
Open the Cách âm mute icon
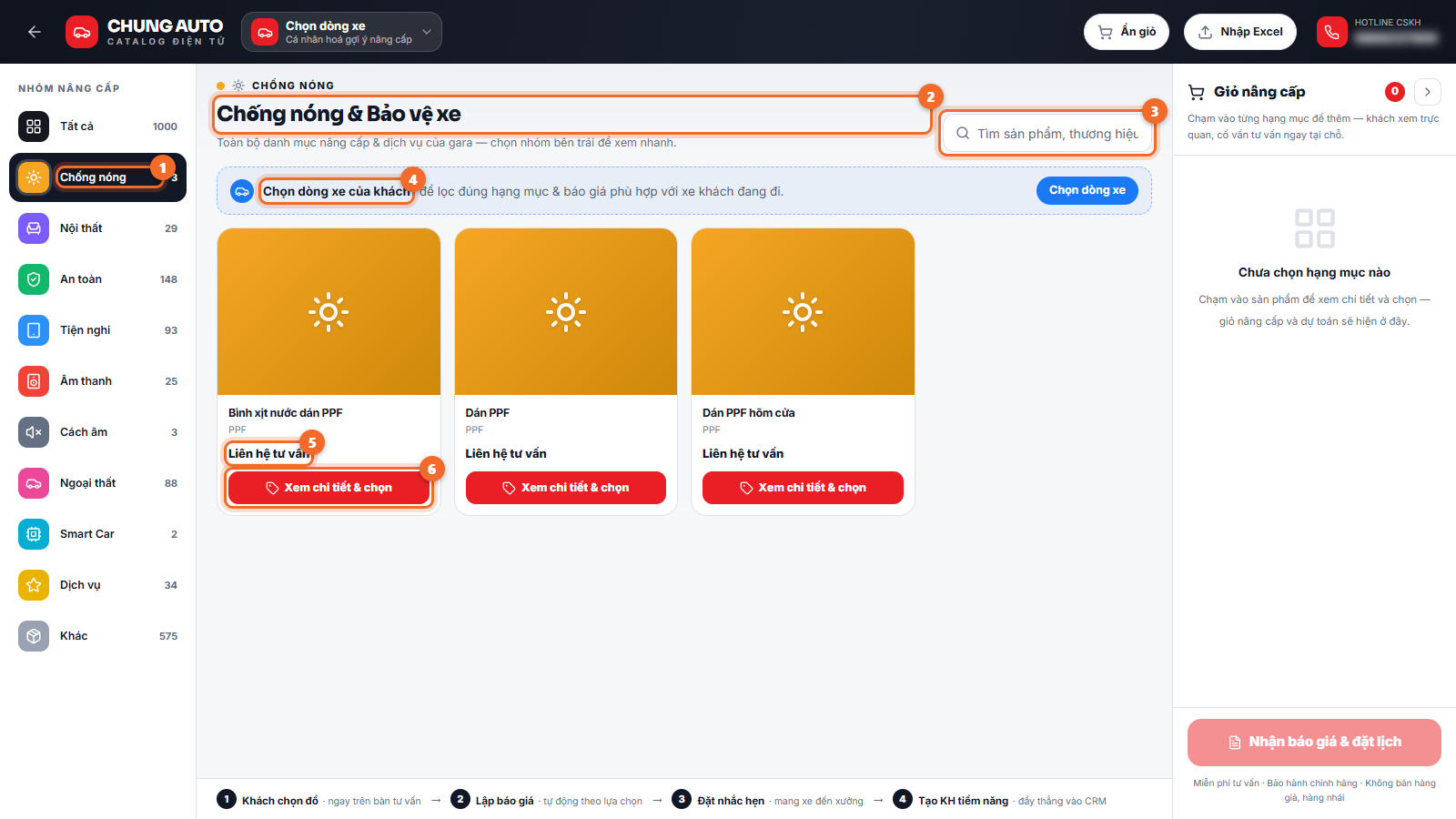tap(34, 432)
